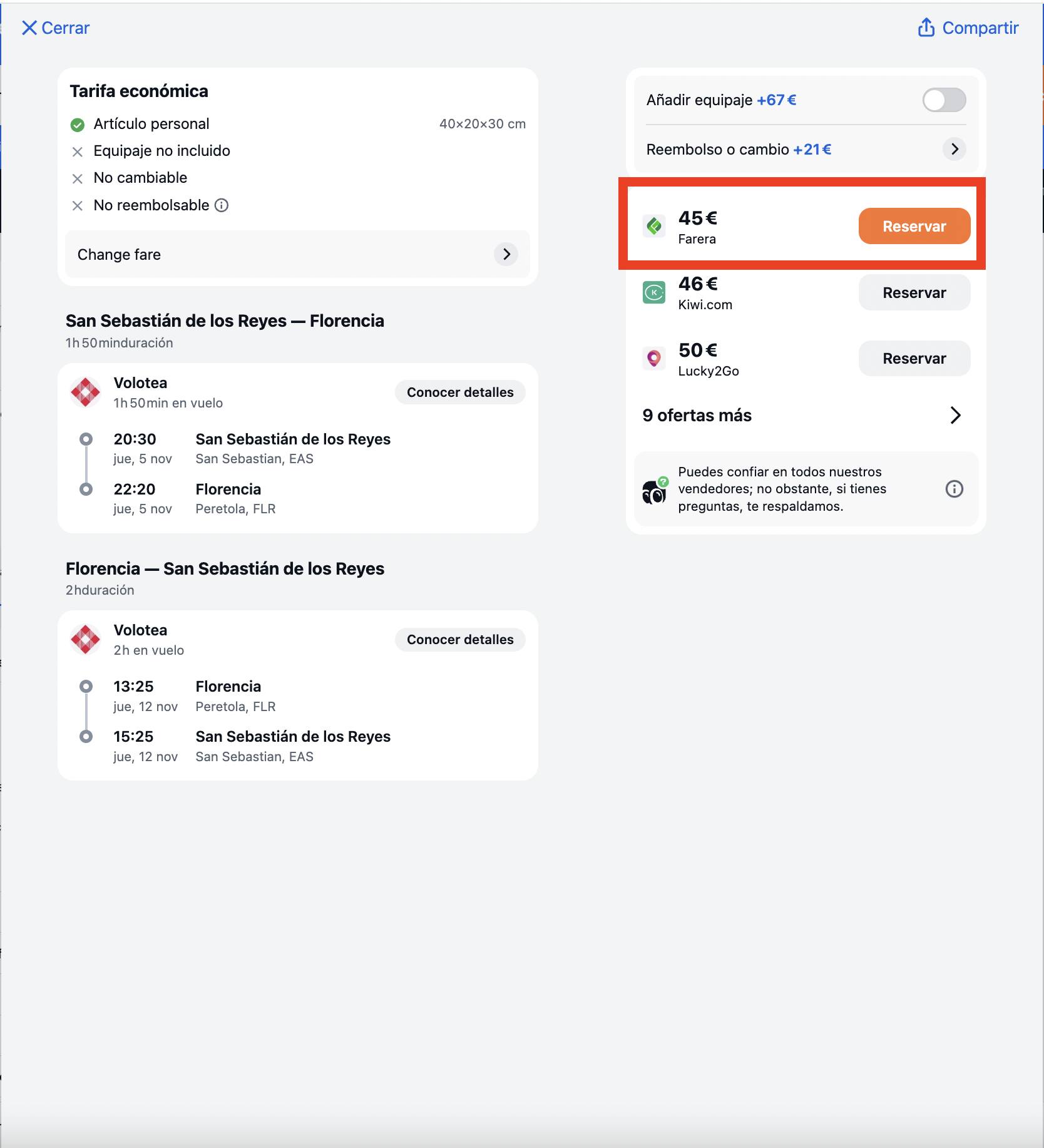This screenshot has height=1148, width=1044.
Task: Click the +21 € refund price
Action: (x=812, y=150)
